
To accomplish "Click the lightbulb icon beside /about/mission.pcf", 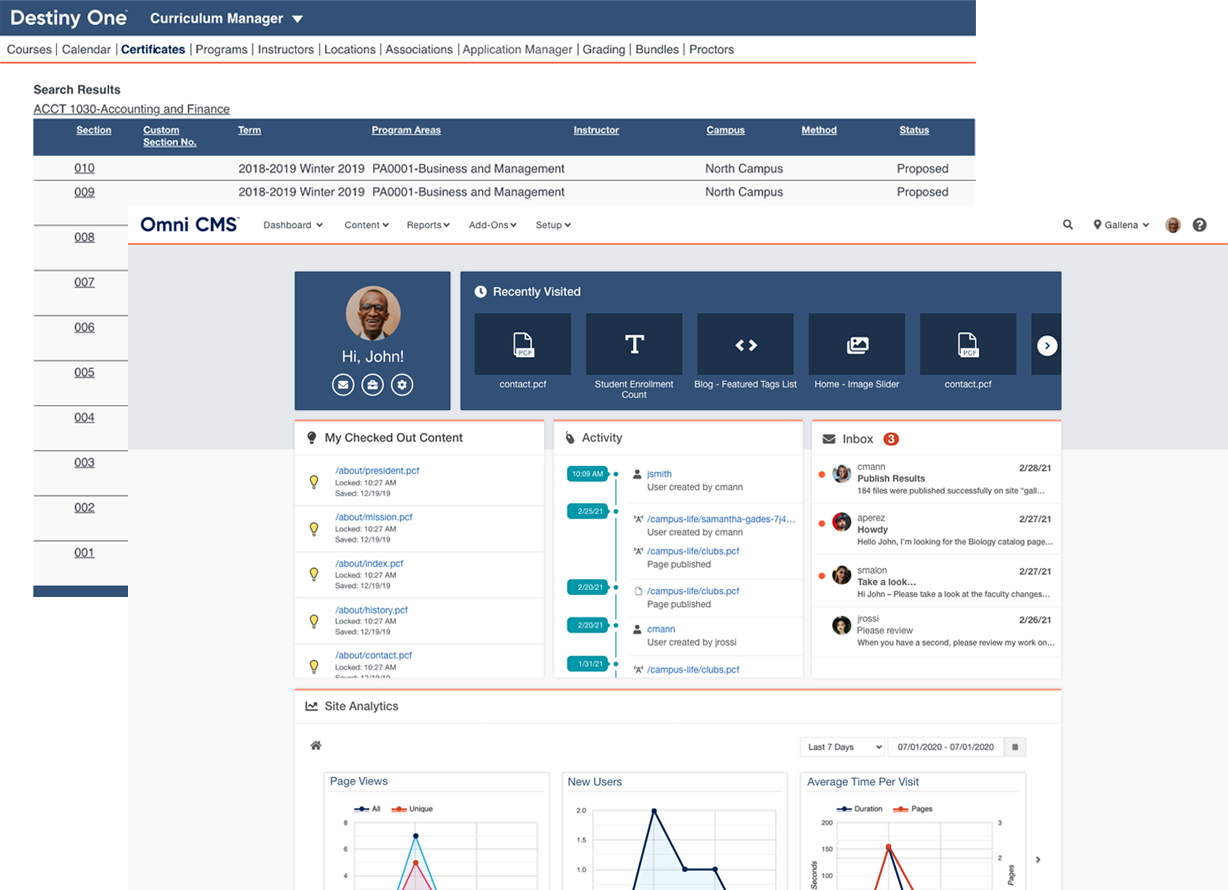I will 313,528.
